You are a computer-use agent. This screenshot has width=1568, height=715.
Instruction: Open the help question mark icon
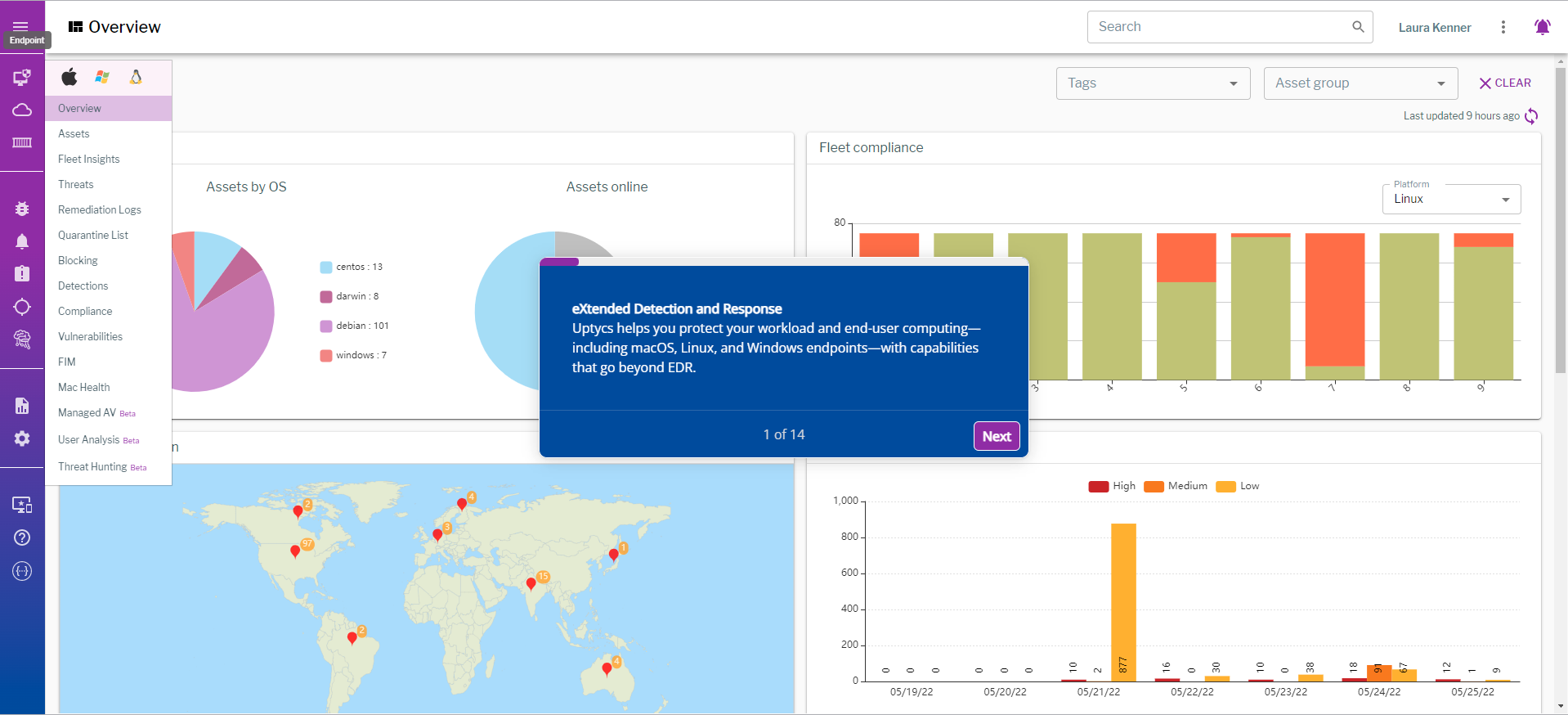[22, 537]
